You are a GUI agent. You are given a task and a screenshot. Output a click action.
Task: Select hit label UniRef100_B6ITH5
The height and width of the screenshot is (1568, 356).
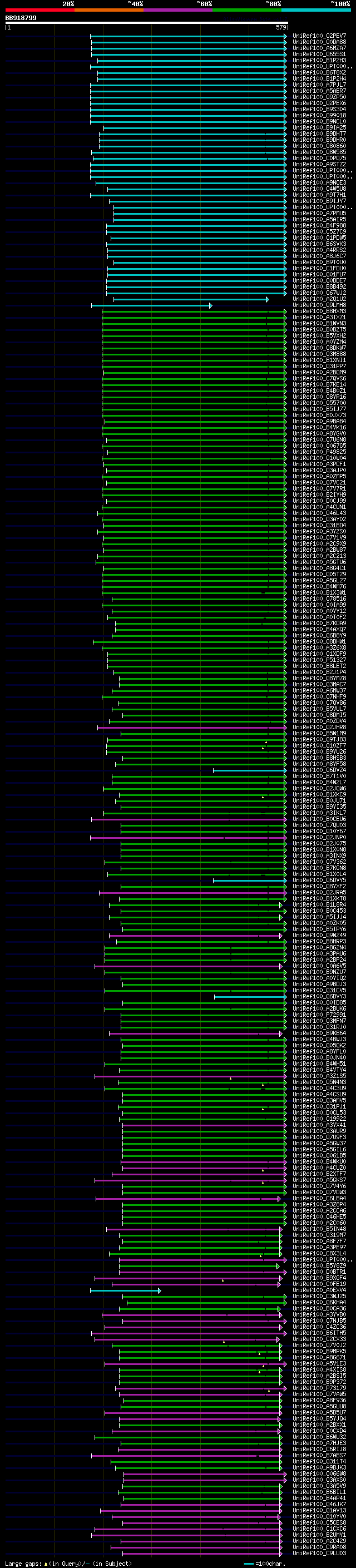tap(319, 1333)
